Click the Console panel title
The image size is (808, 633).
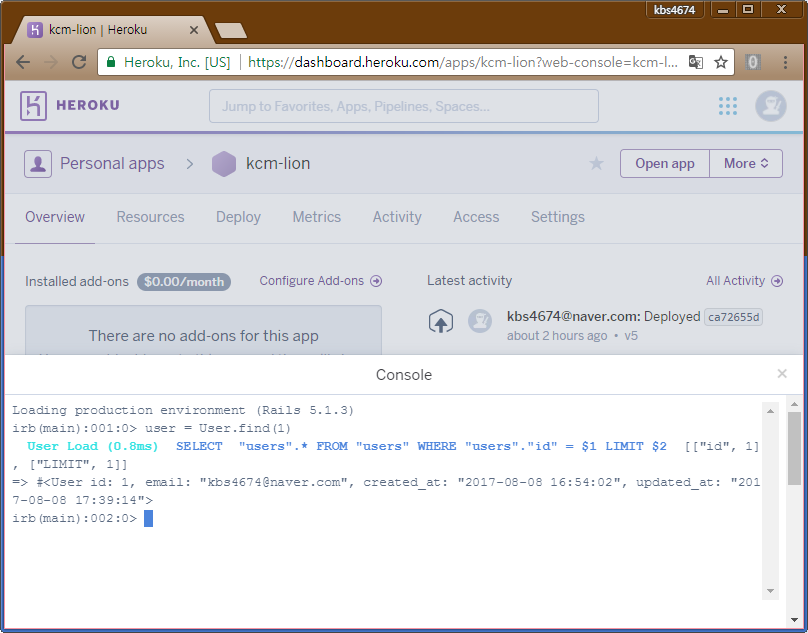pyautogui.click(x=404, y=375)
